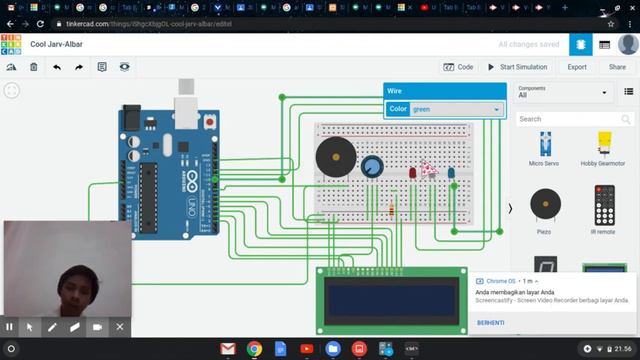Click BERHENTI to stop screen sharing
This screenshot has width=640, height=360.
click(x=490, y=323)
